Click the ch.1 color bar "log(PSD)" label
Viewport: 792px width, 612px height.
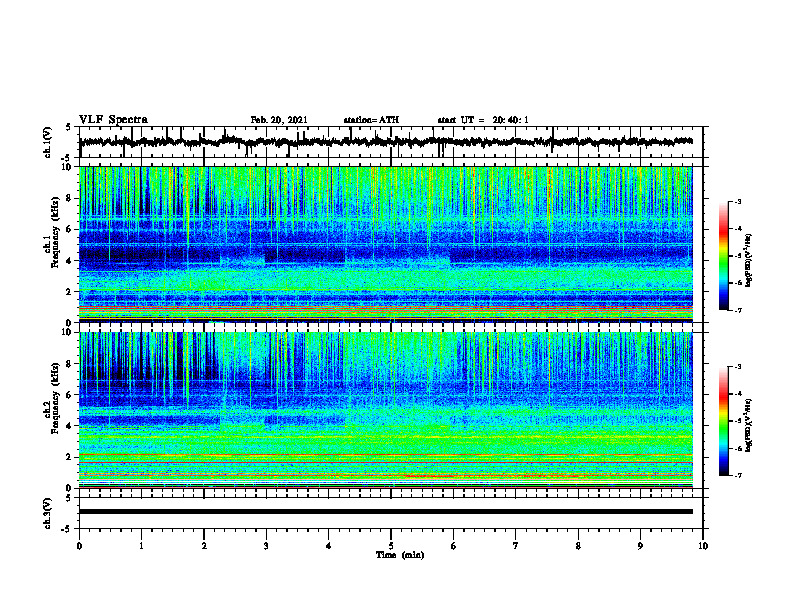[x=748, y=261]
